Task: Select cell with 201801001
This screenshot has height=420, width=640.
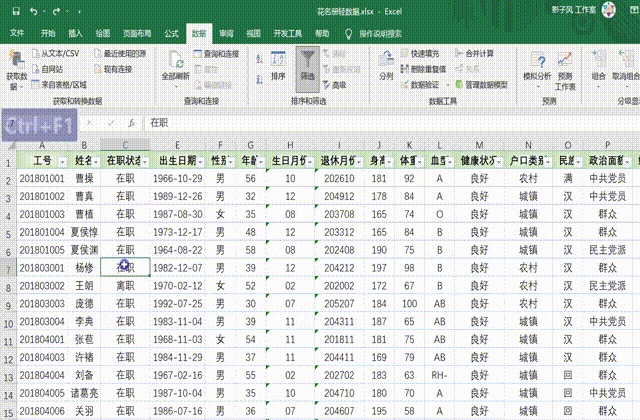Action: (42, 178)
